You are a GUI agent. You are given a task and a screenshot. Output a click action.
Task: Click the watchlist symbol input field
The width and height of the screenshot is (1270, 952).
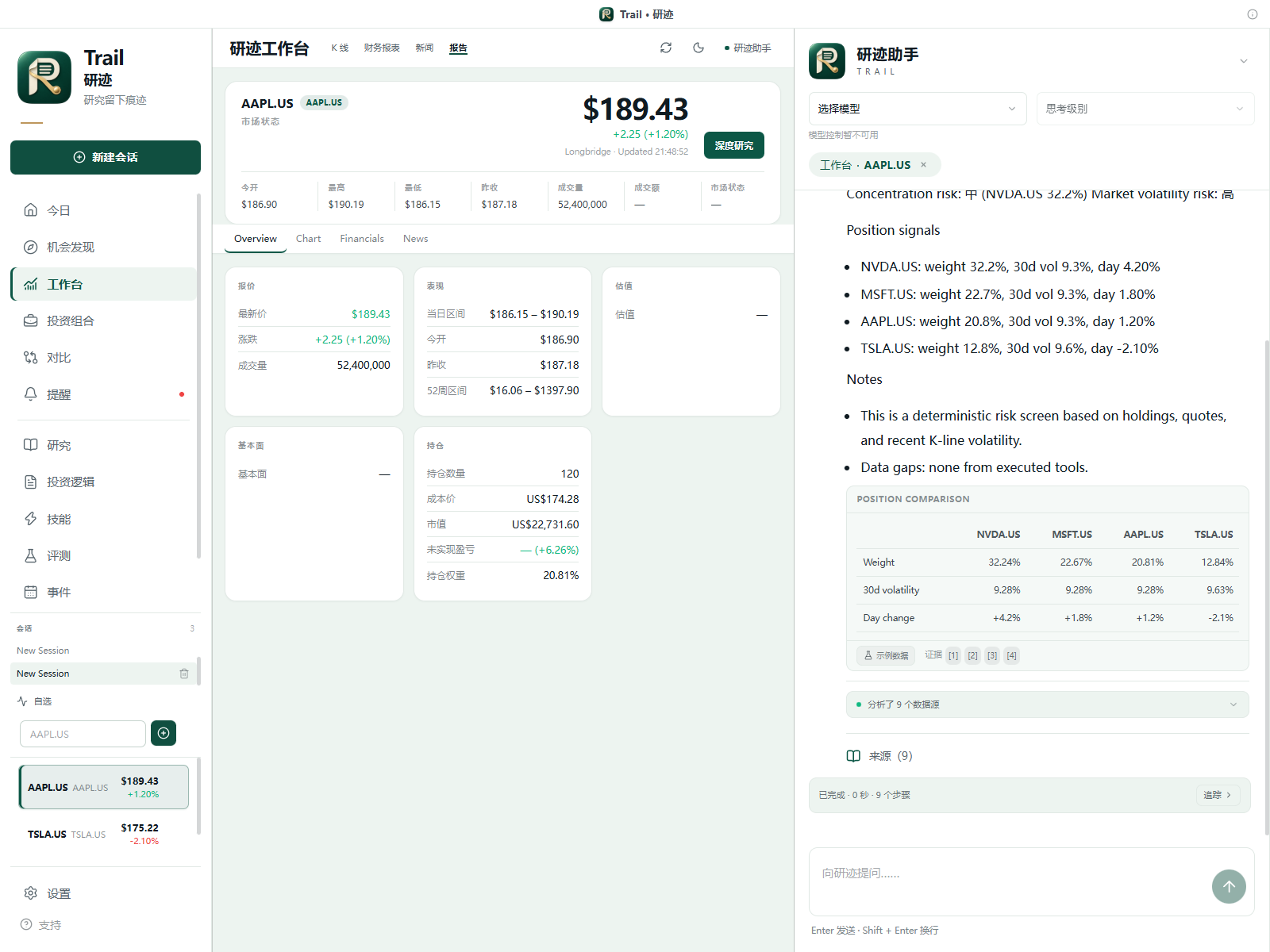coord(83,734)
